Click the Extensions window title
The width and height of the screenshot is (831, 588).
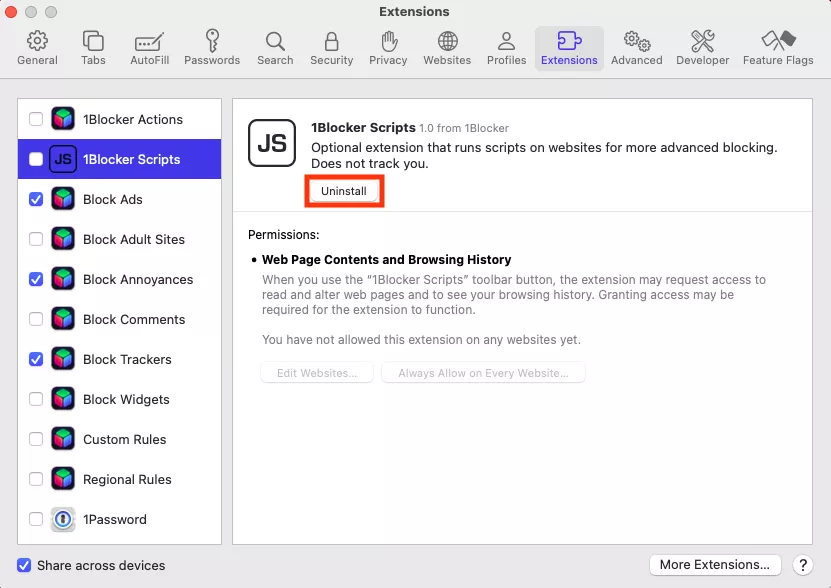414,12
